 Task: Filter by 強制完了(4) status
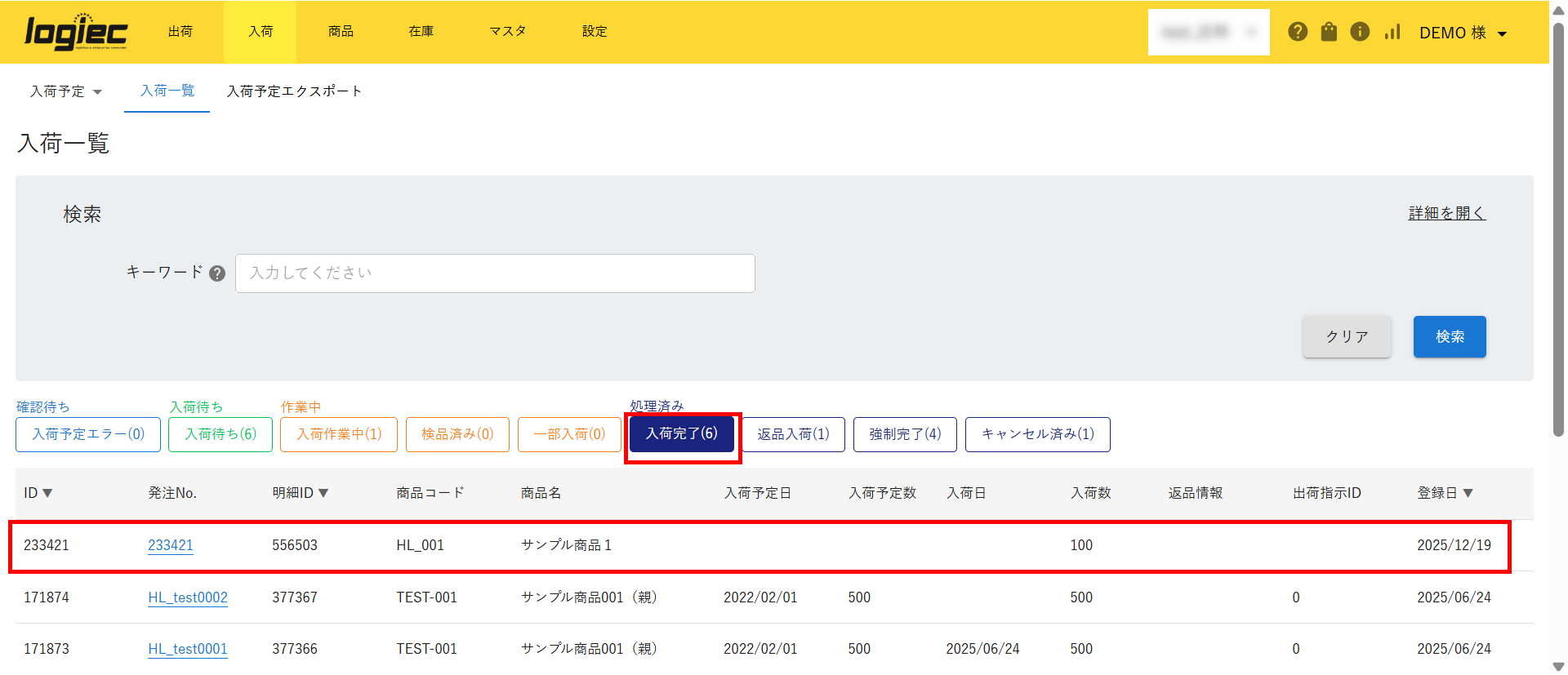pos(905,434)
